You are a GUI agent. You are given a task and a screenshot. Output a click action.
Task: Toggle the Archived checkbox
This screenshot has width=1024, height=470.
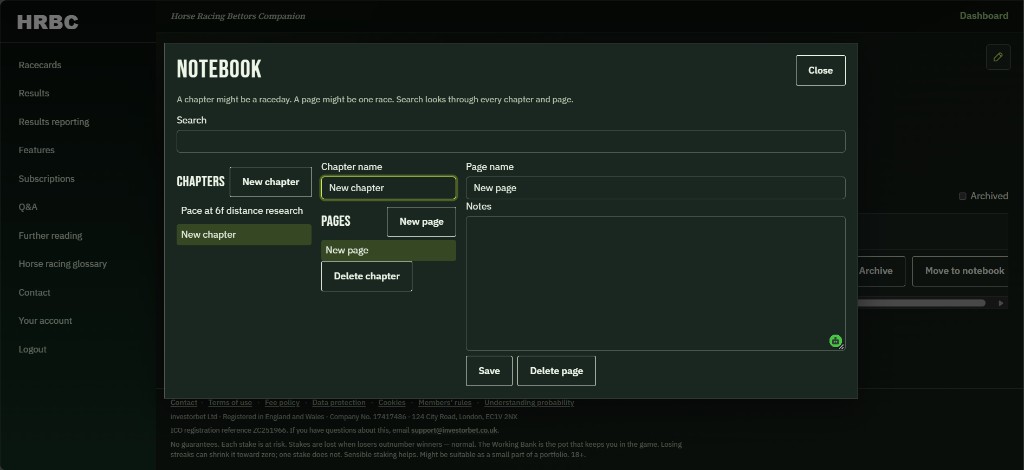point(963,196)
